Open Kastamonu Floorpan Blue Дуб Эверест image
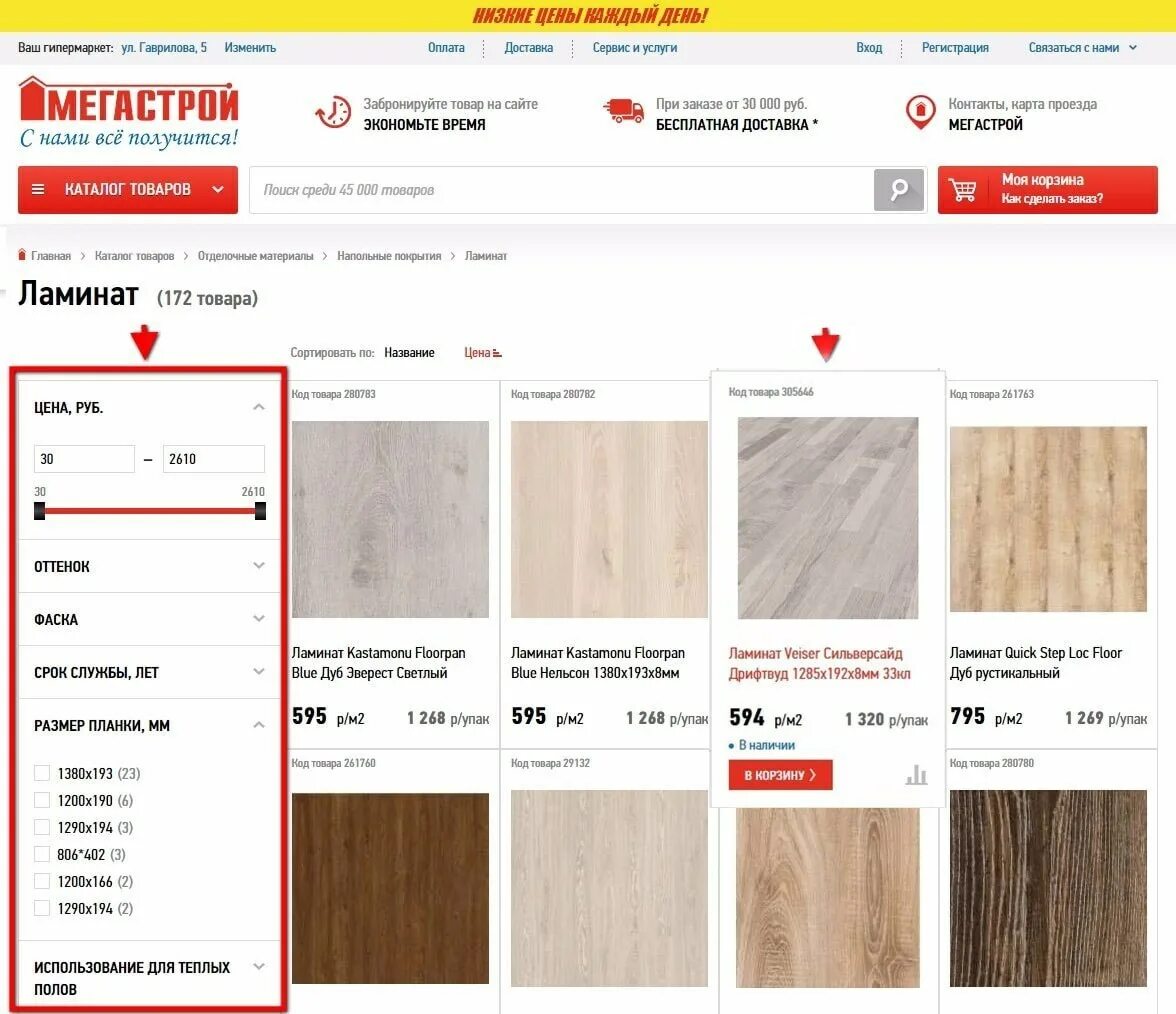This screenshot has height=1014, width=1176. pos(390,519)
